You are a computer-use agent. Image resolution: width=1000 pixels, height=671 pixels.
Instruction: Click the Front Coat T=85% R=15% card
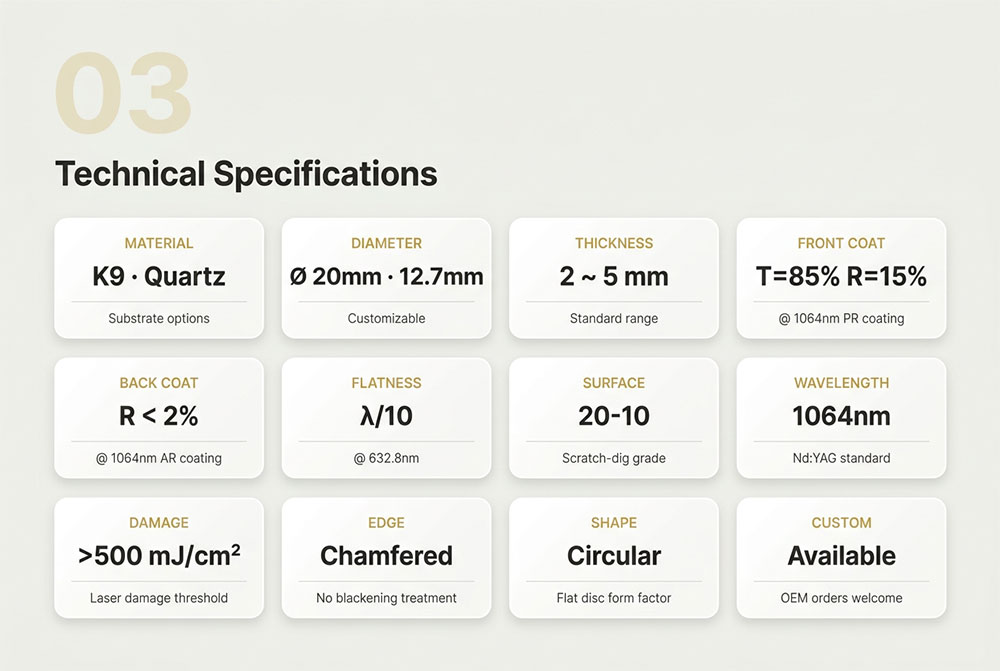pyautogui.click(x=841, y=278)
